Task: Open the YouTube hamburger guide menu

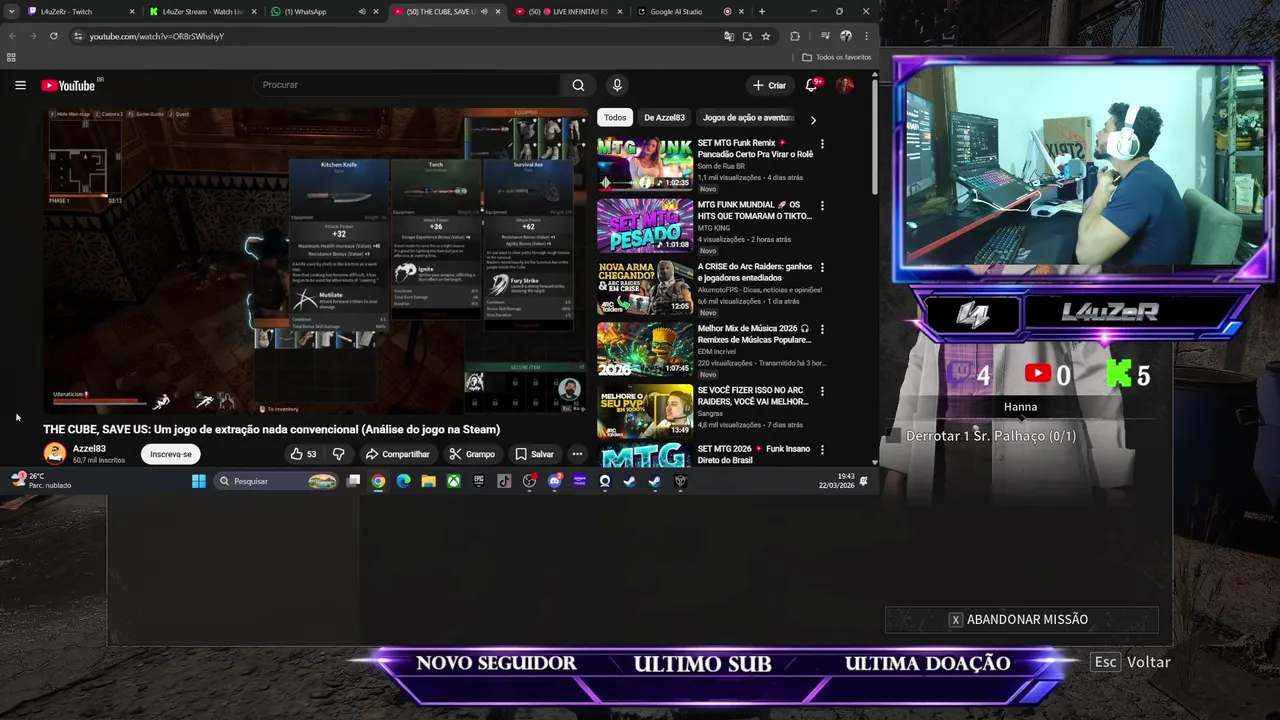Action: (20, 85)
